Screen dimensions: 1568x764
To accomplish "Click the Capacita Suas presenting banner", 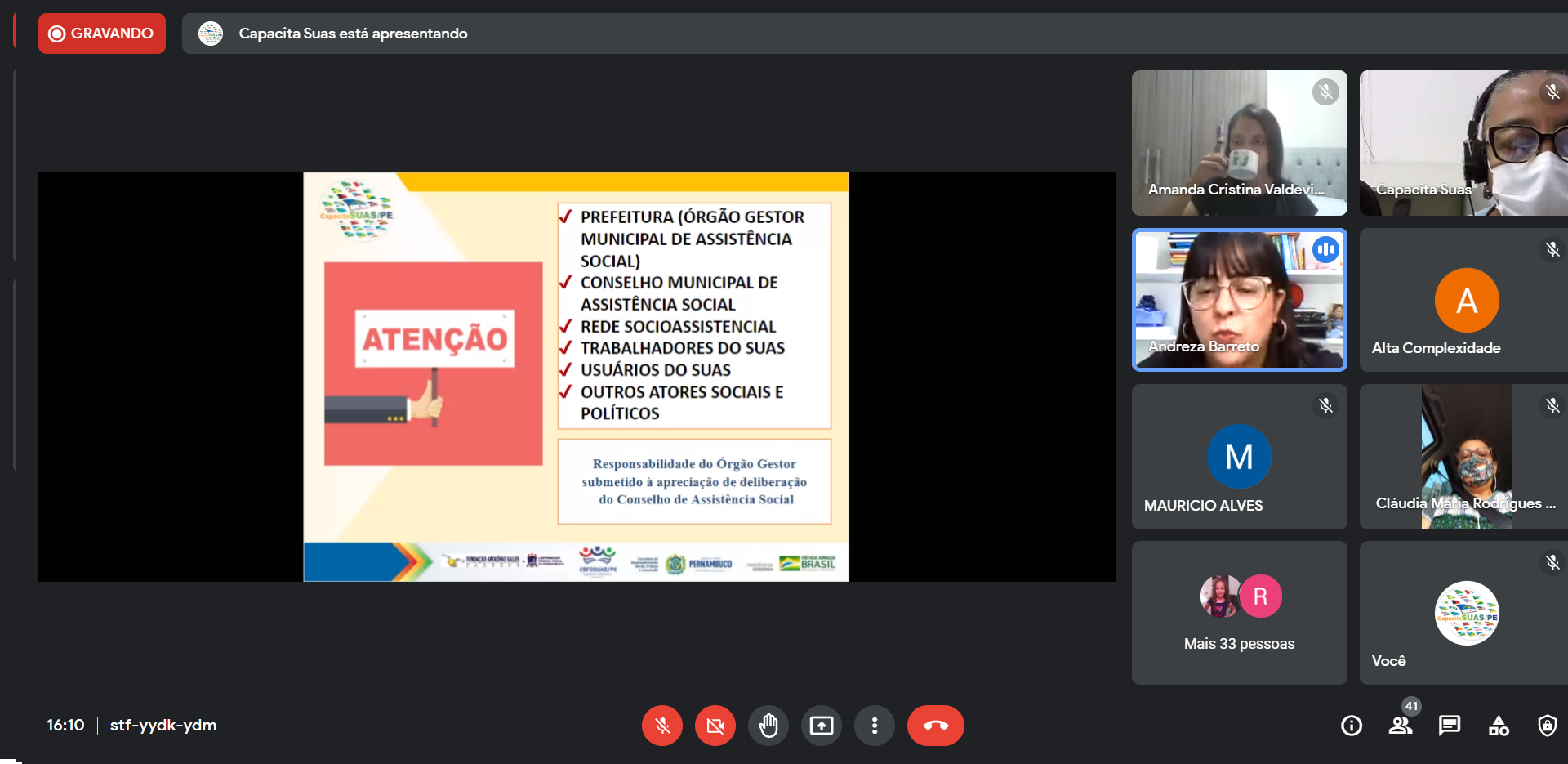I will (353, 34).
